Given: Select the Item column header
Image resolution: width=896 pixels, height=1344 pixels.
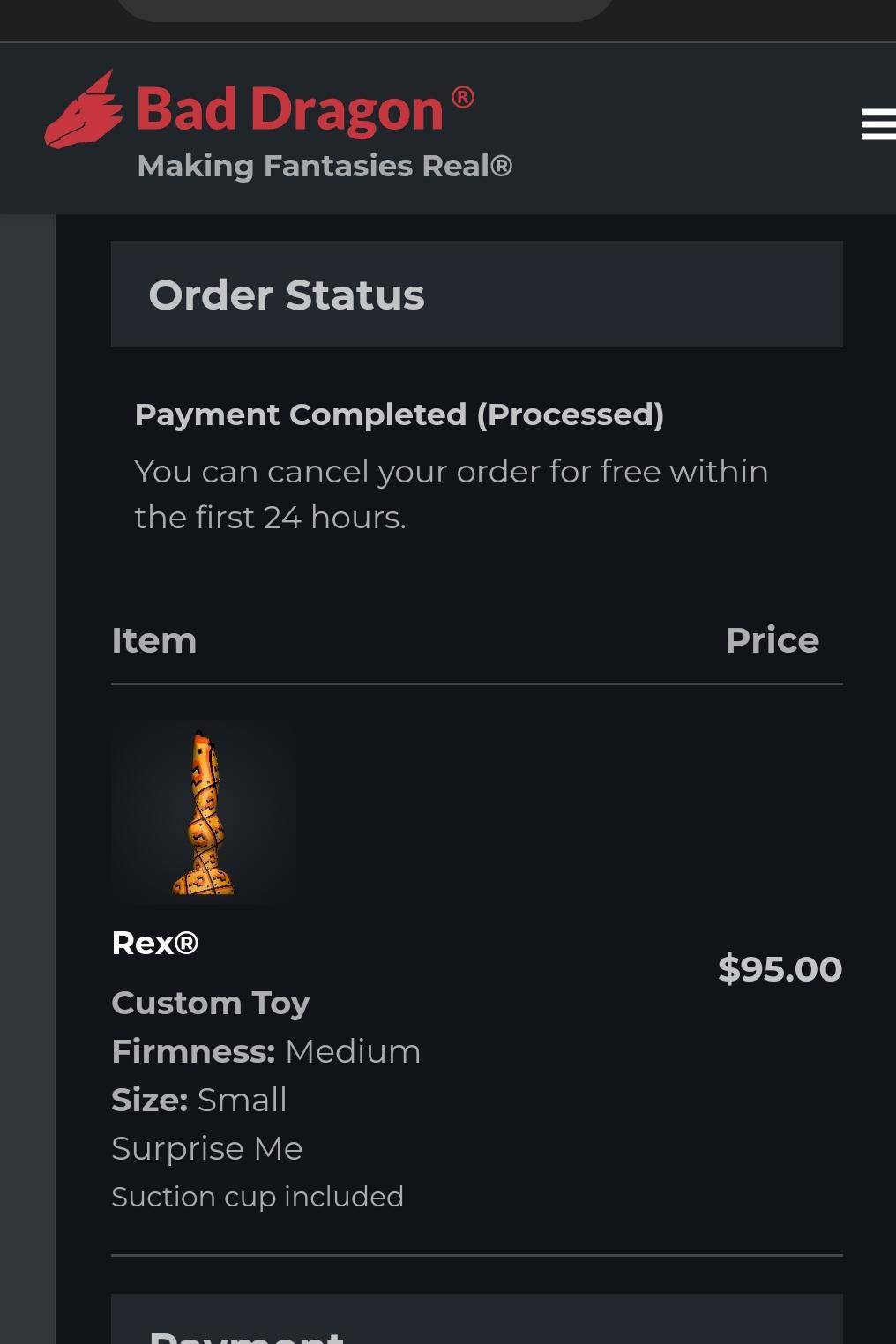Looking at the screenshot, I should coord(154,640).
